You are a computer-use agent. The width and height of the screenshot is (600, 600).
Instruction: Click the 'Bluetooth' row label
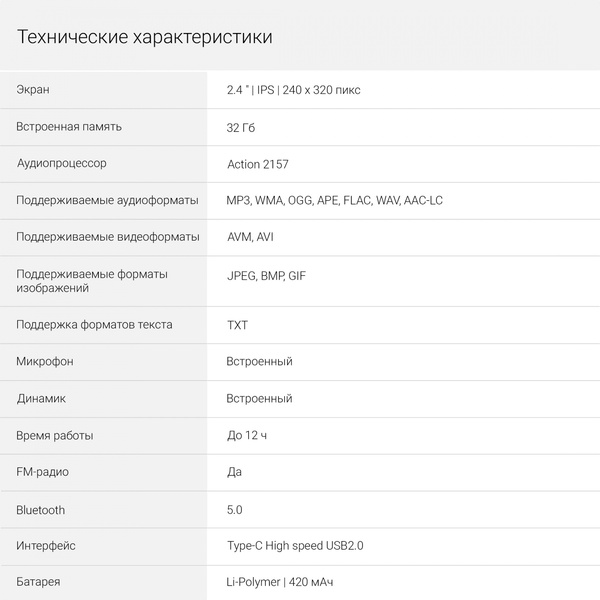pos(41,510)
